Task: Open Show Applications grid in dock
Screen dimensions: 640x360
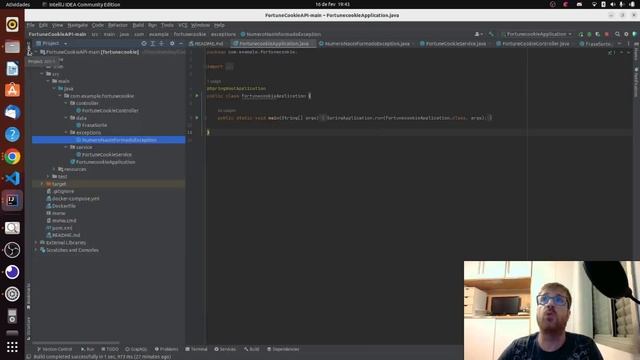Action: [12, 347]
